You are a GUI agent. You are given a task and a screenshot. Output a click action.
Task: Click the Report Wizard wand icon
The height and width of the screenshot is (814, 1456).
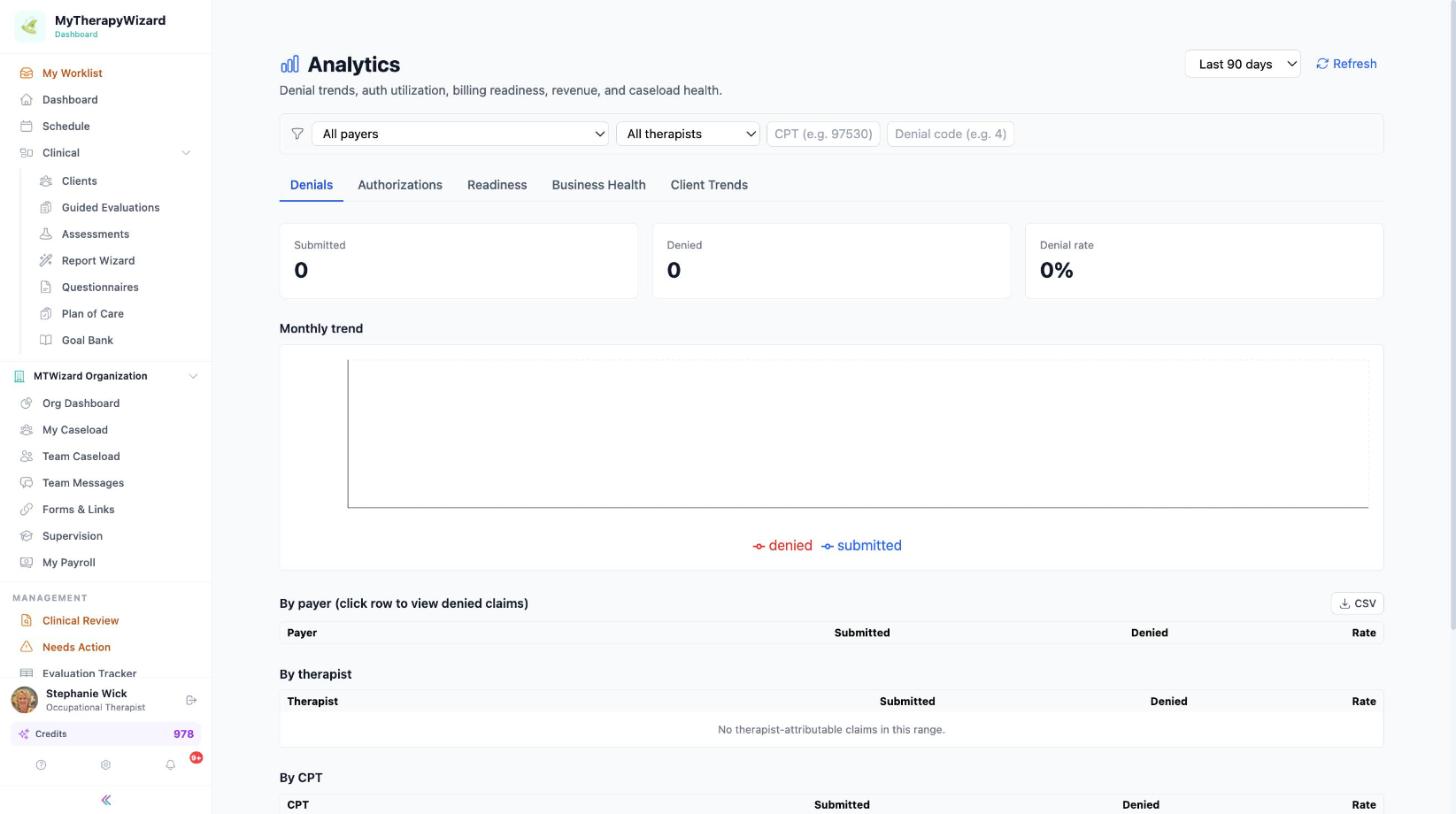click(46, 261)
